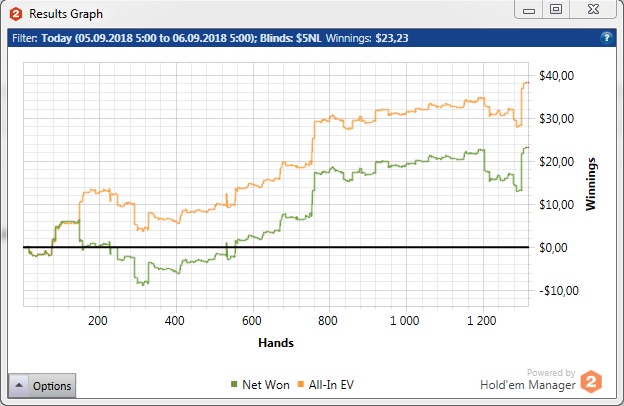
Task: Click the 800 hands axis label
Action: [328, 320]
